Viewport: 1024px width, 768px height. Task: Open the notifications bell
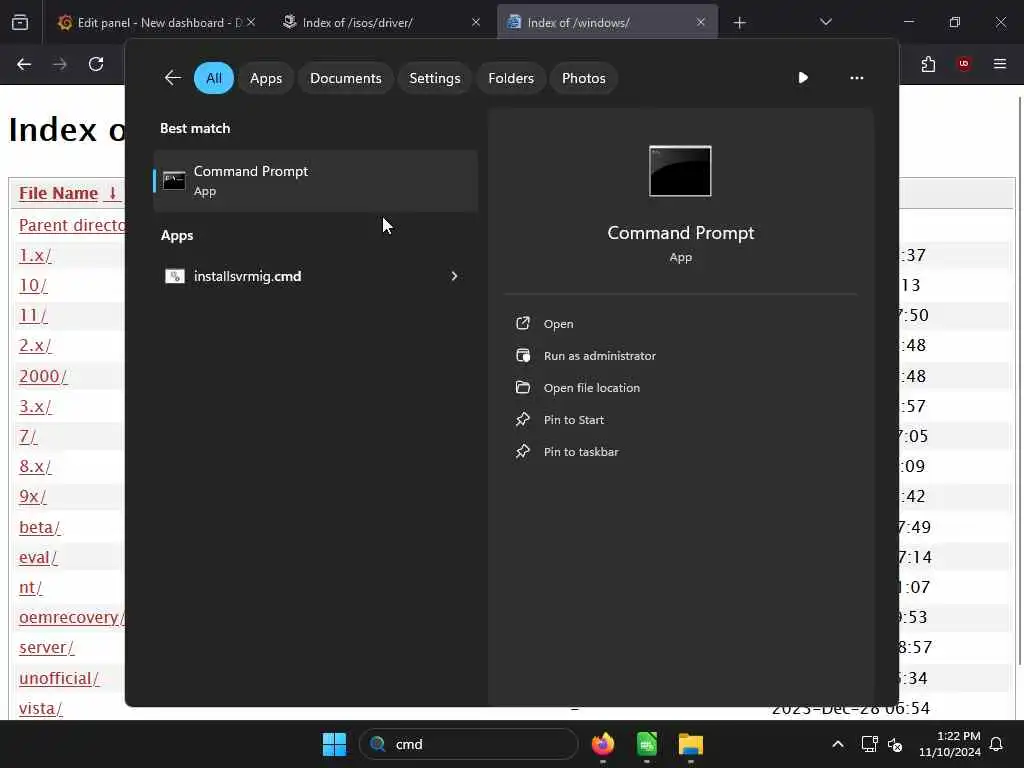(997, 744)
